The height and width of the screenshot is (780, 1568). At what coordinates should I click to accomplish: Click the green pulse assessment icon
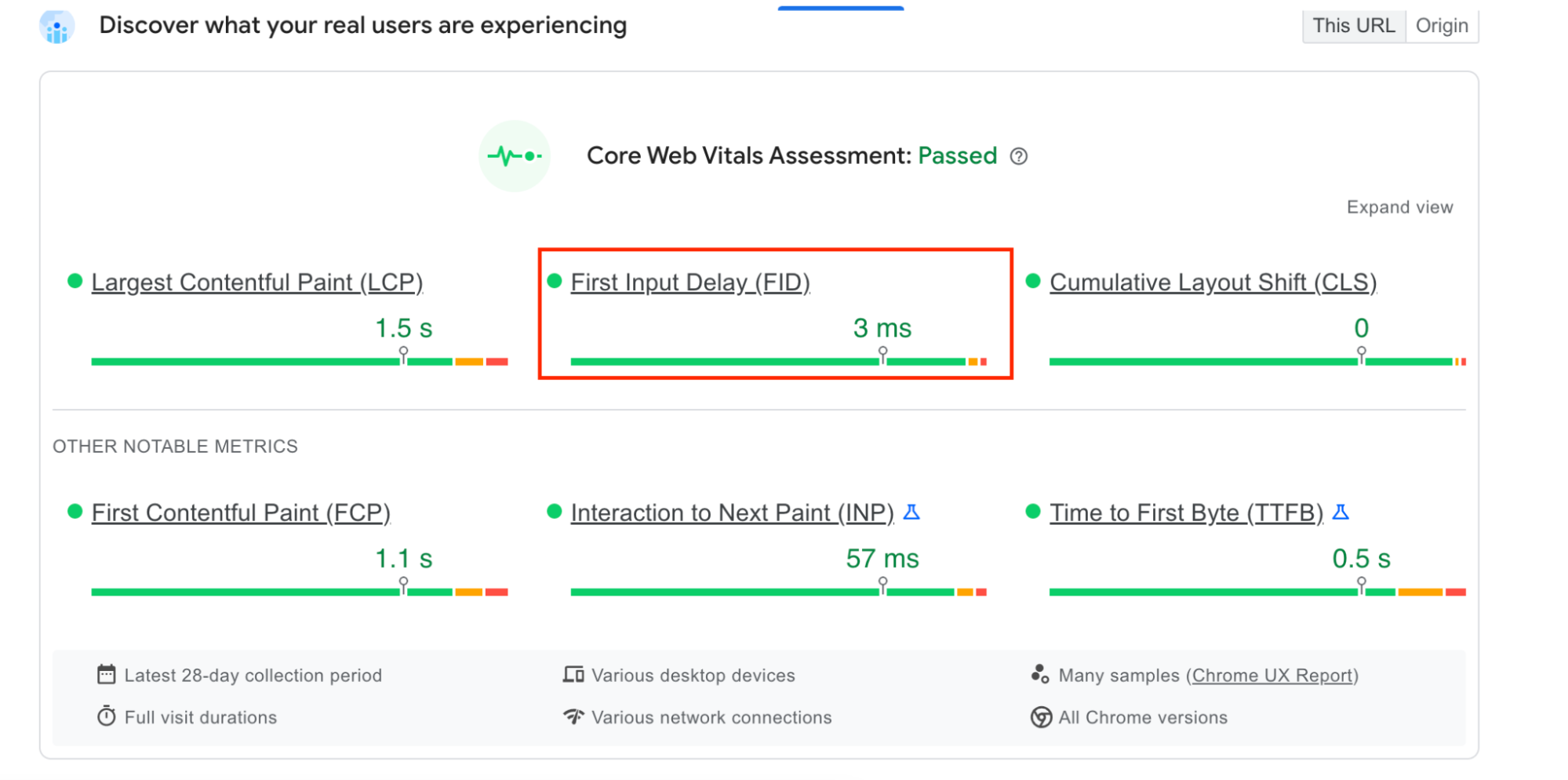pyautogui.click(x=515, y=156)
